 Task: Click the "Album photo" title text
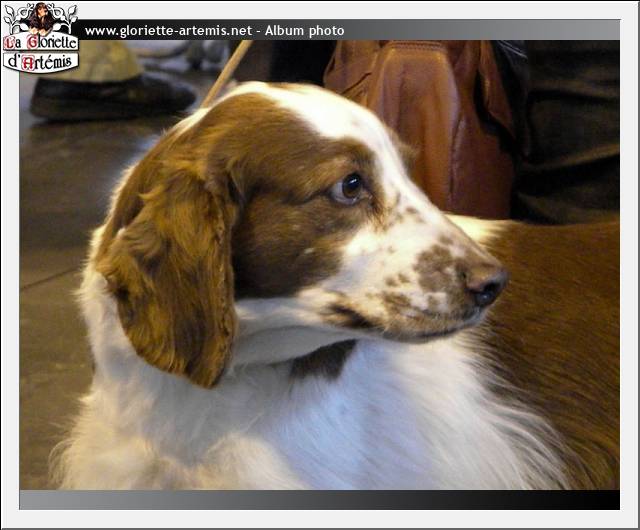tap(312, 31)
